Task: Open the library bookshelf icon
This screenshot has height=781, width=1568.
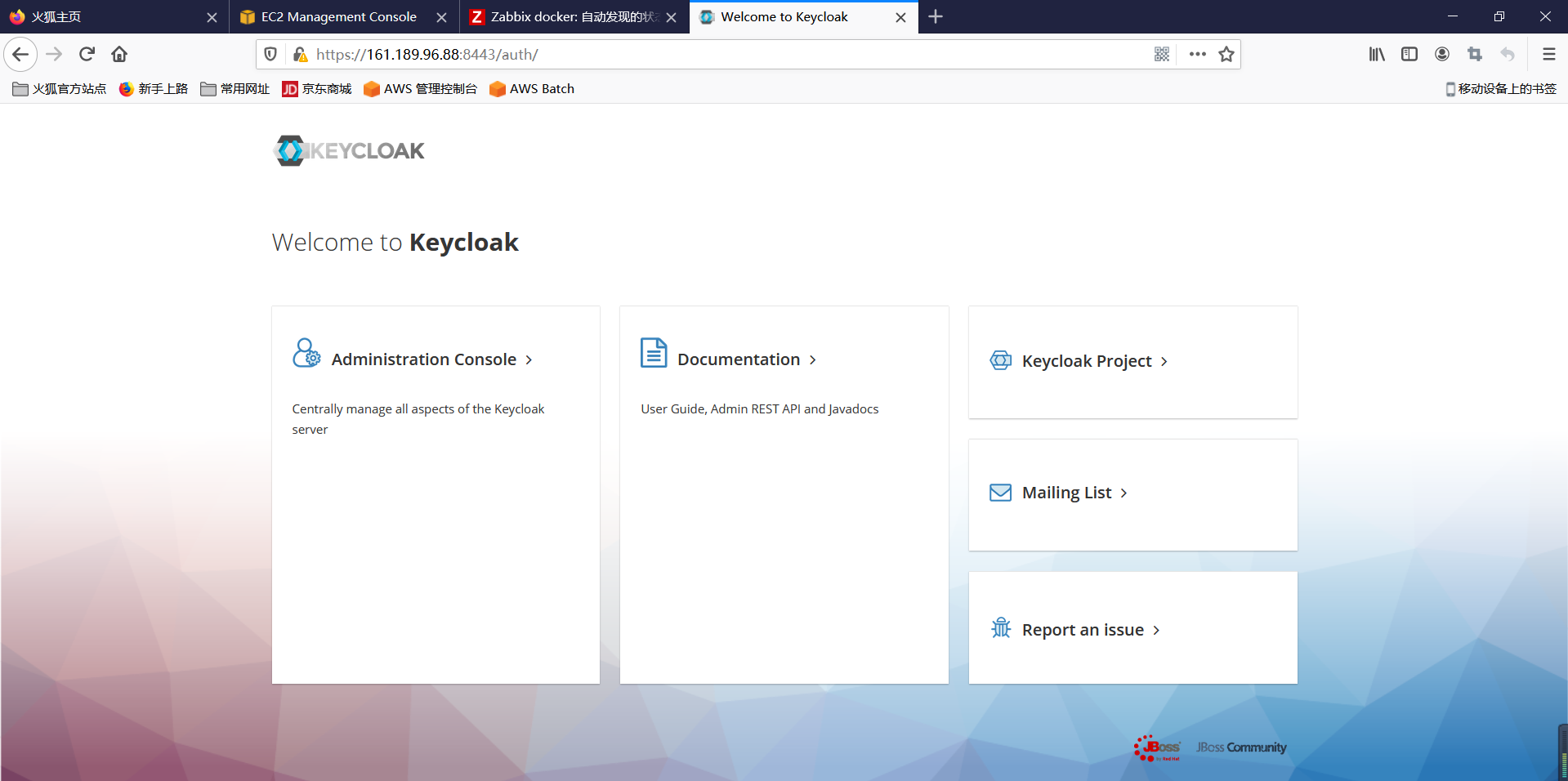Action: click(1377, 54)
